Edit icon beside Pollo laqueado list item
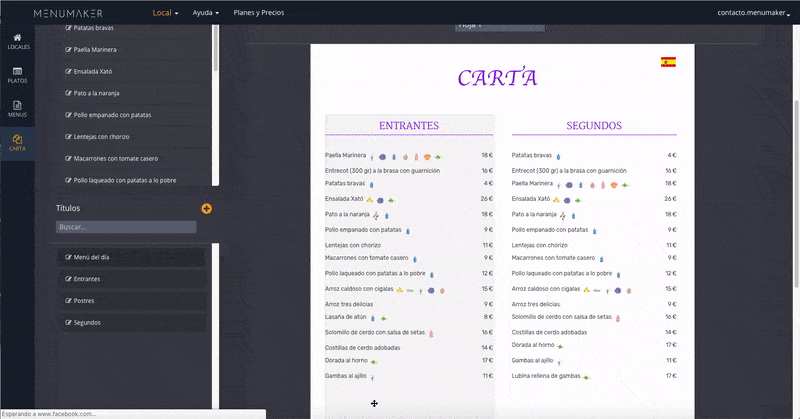Image resolution: width=800 pixels, height=419 pixels. tap(68, 180)
